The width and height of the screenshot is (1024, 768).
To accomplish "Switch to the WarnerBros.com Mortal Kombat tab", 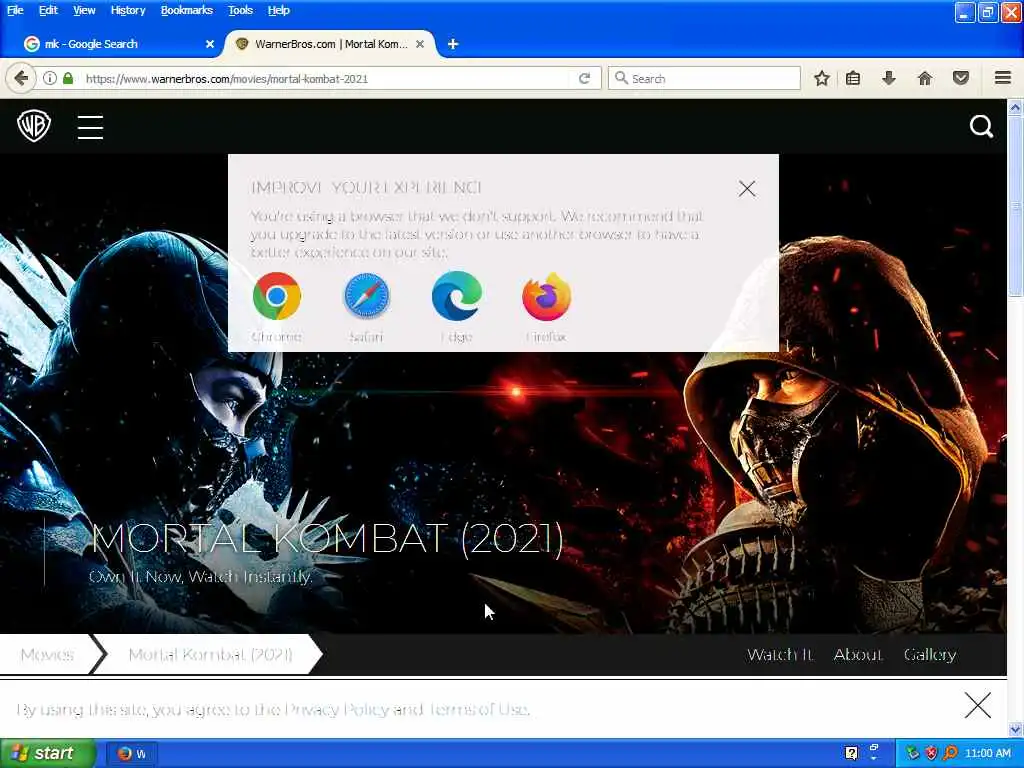I will (x=330, y=44).
